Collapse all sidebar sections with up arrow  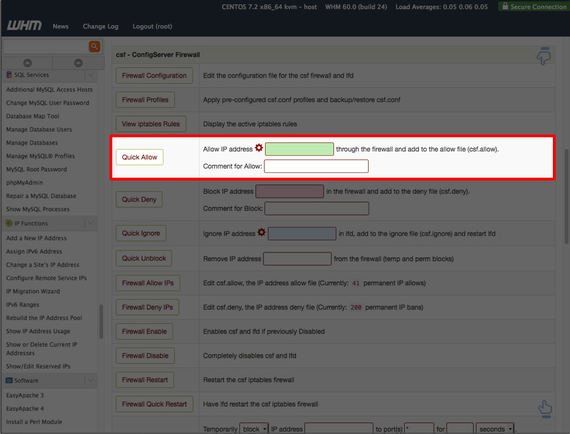(28, 63)
